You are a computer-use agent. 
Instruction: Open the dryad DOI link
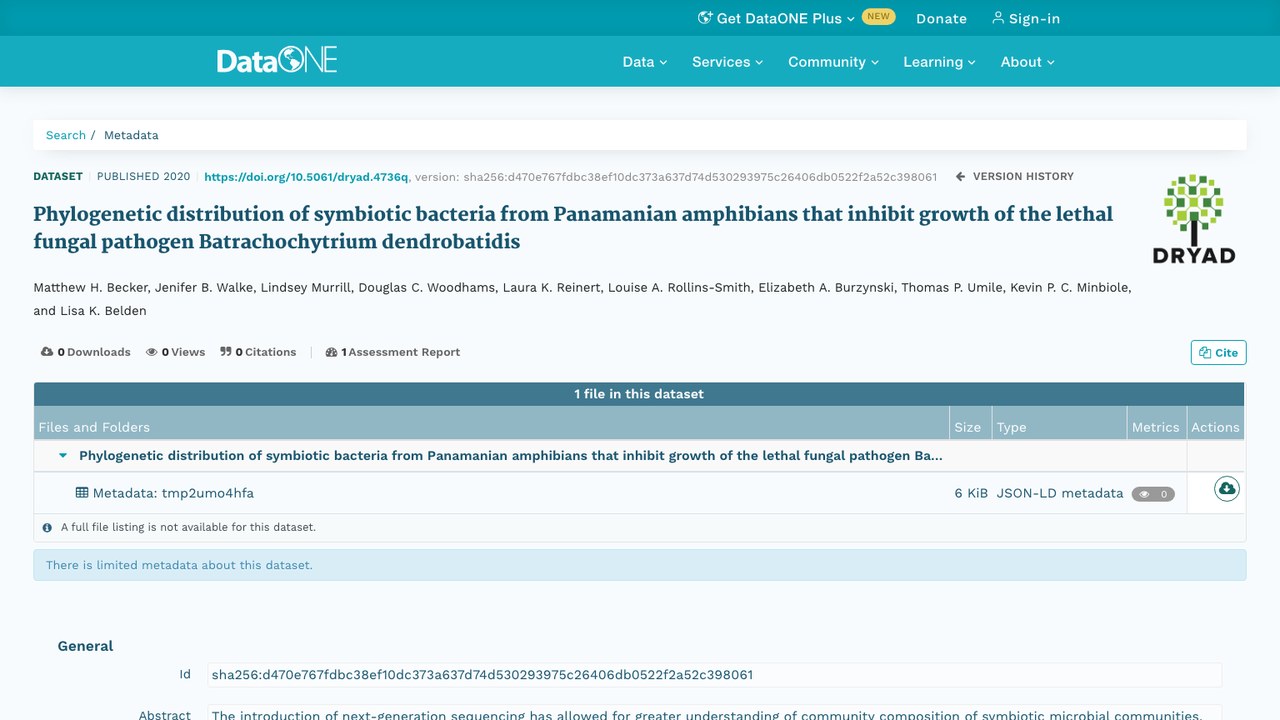pyautogui.click(x=306, y=177)
